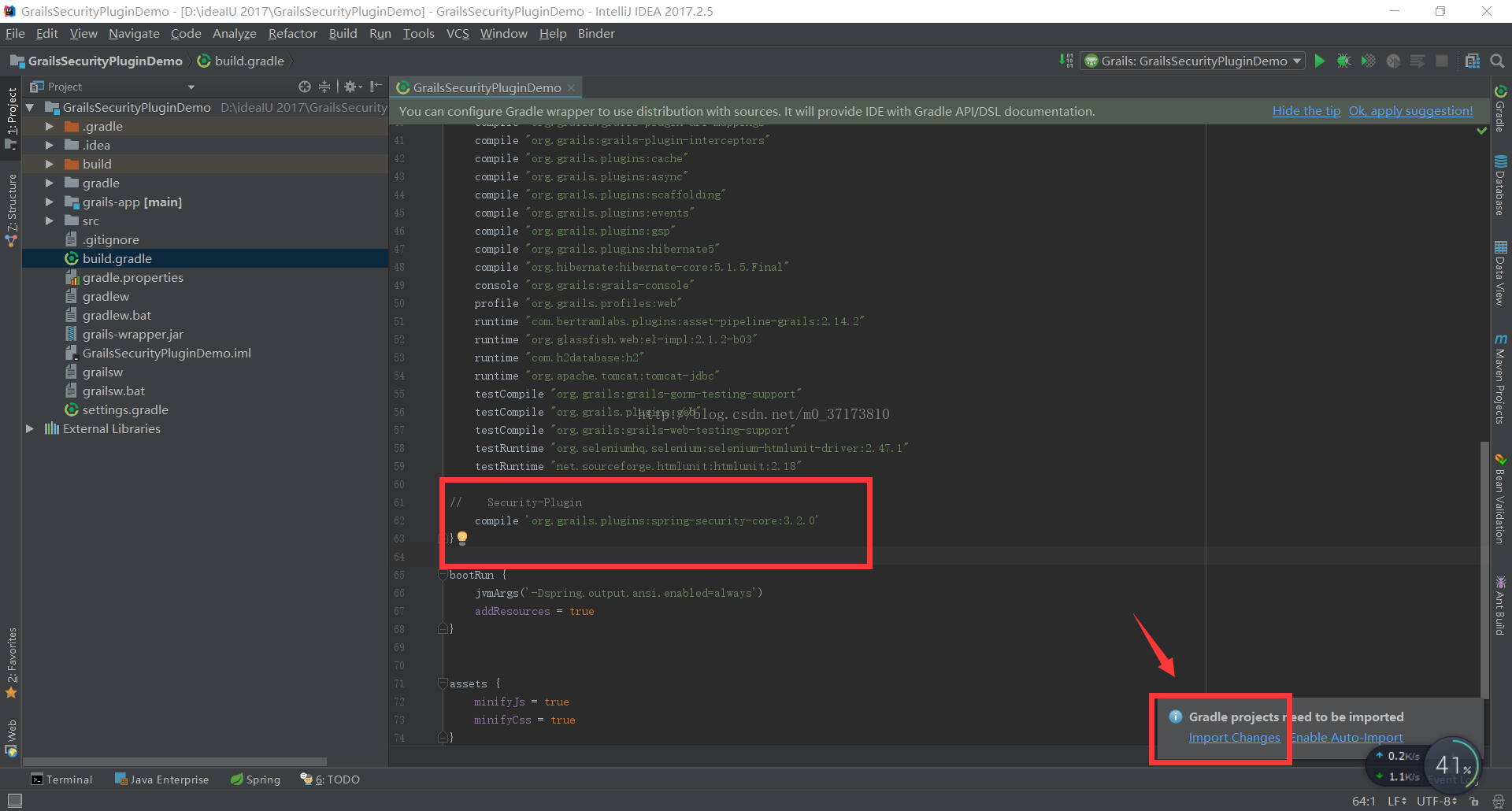Screen dimensions: 1512x811
Task: Click the read-only lock icon in status bar
Action: coord(1474,801)
